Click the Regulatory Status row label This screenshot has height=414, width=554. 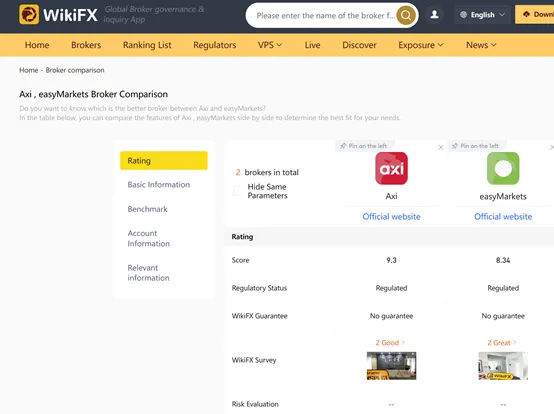pos(259,288)
